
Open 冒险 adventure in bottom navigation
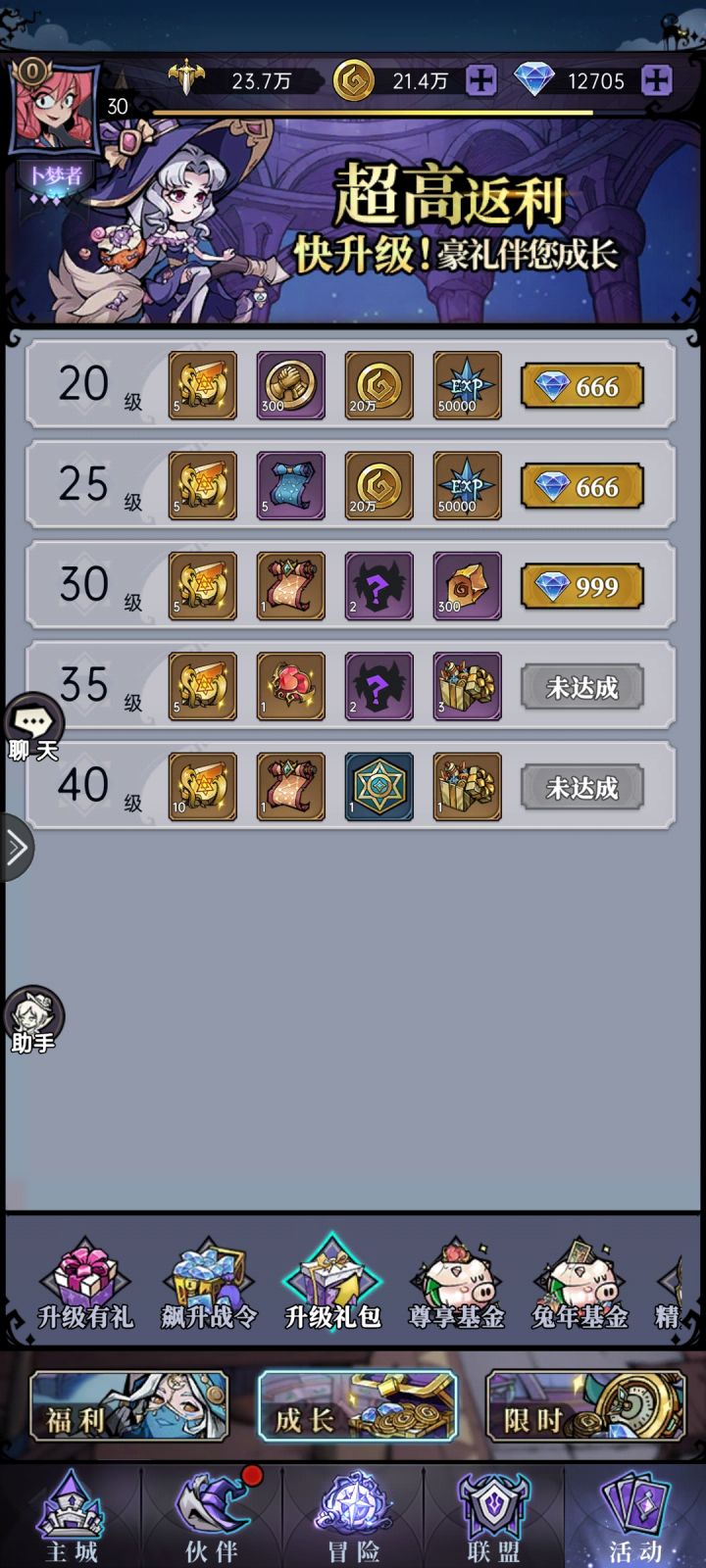point(353,1517)
